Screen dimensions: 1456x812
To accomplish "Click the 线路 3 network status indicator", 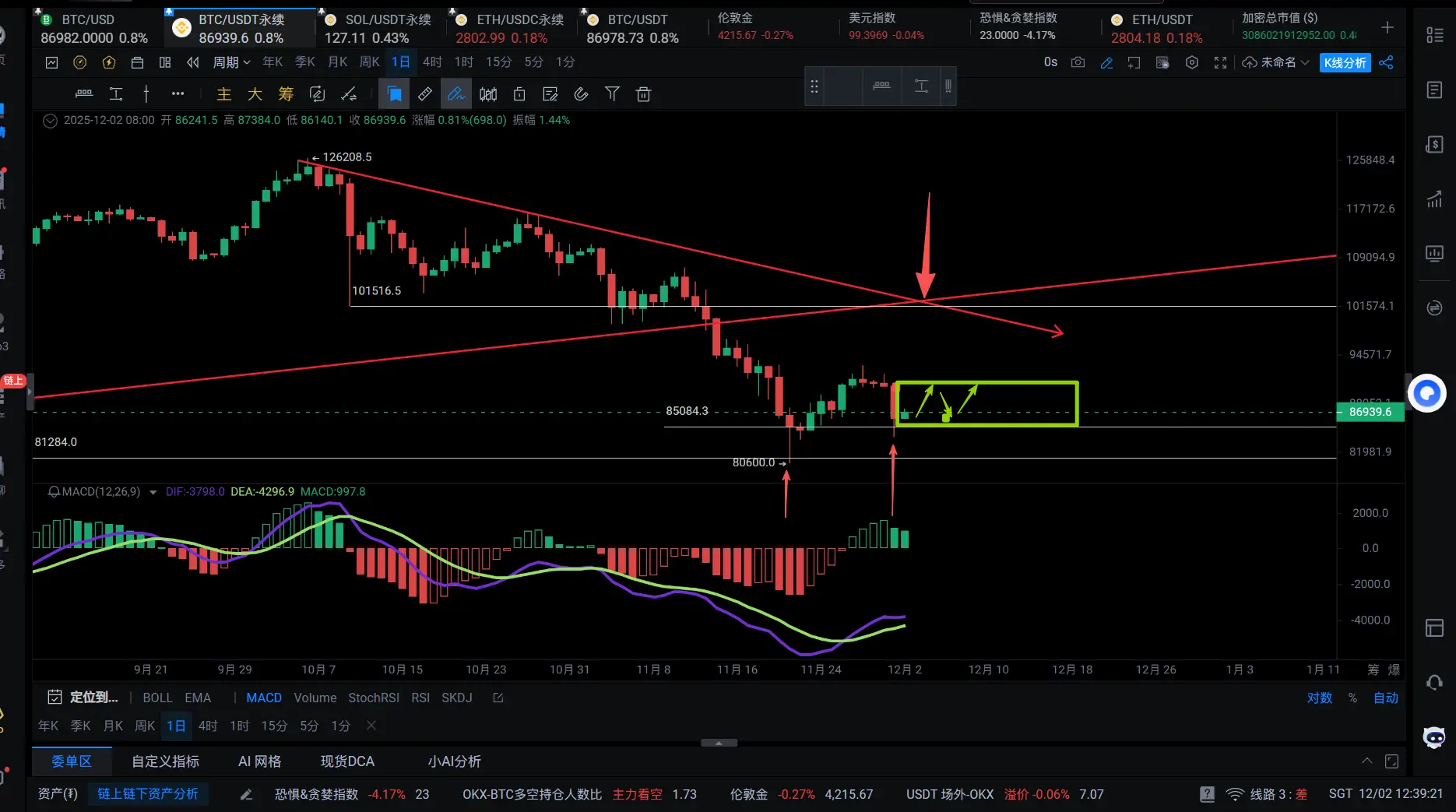I will pos(1268,794).
